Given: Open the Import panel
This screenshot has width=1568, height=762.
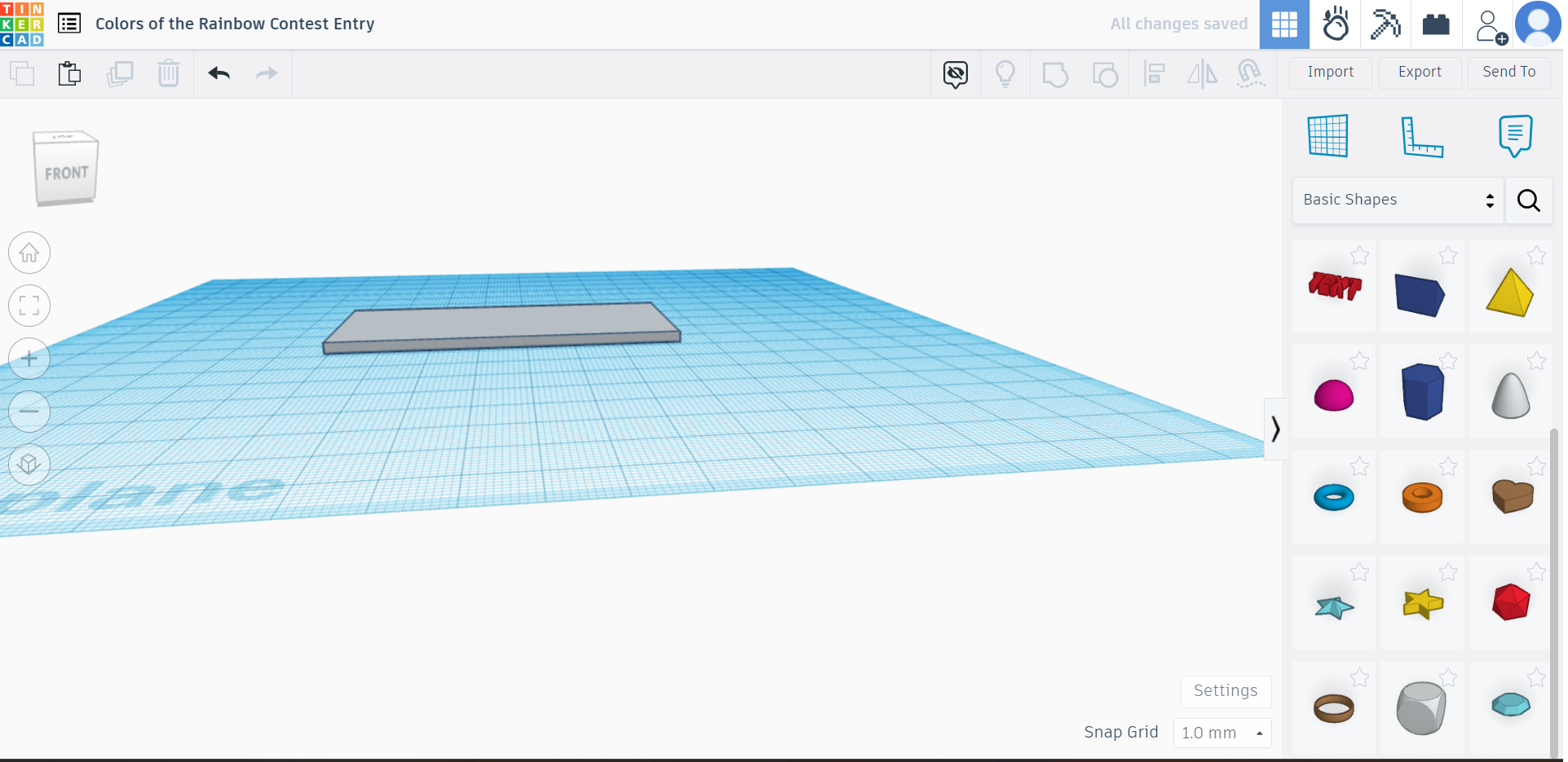Looking at the screenshot, I should pos(1329,73).
